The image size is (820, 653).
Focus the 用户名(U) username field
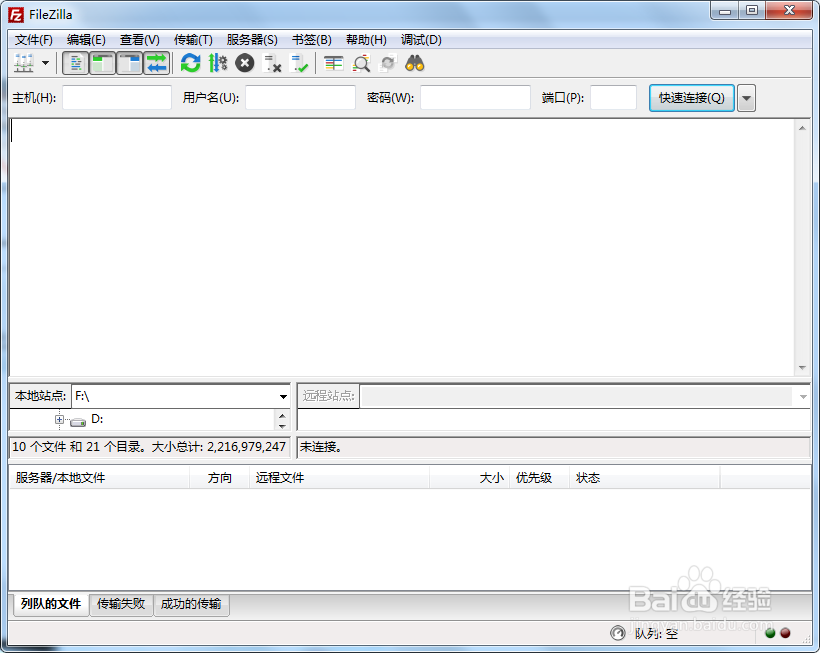point(300,98)
